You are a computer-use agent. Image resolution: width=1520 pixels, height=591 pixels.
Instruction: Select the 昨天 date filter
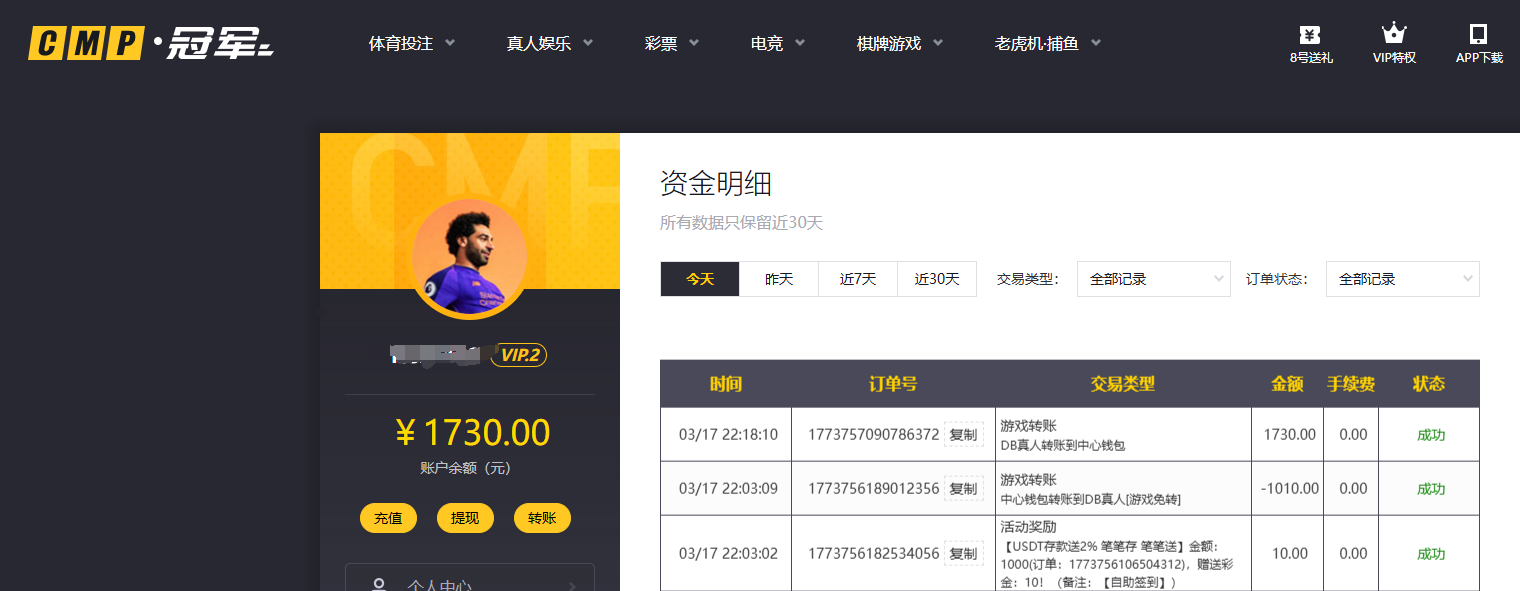tap(777, 279)
